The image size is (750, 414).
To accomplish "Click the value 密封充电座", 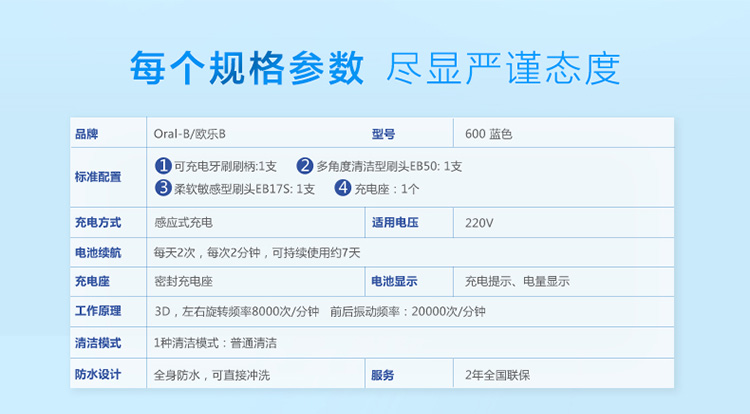I will pyautogui.click(x=183, y=281).
